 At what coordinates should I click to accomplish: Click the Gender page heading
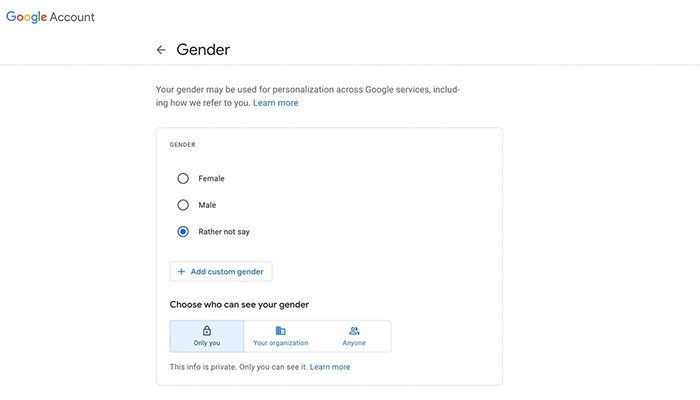(x=203, y=50)
